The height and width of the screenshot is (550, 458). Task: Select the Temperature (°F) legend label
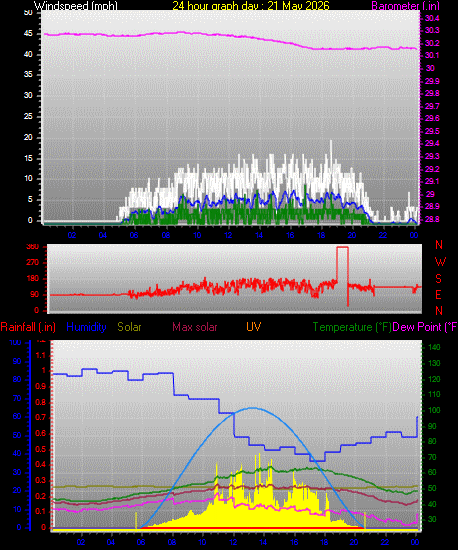[352, 327]
